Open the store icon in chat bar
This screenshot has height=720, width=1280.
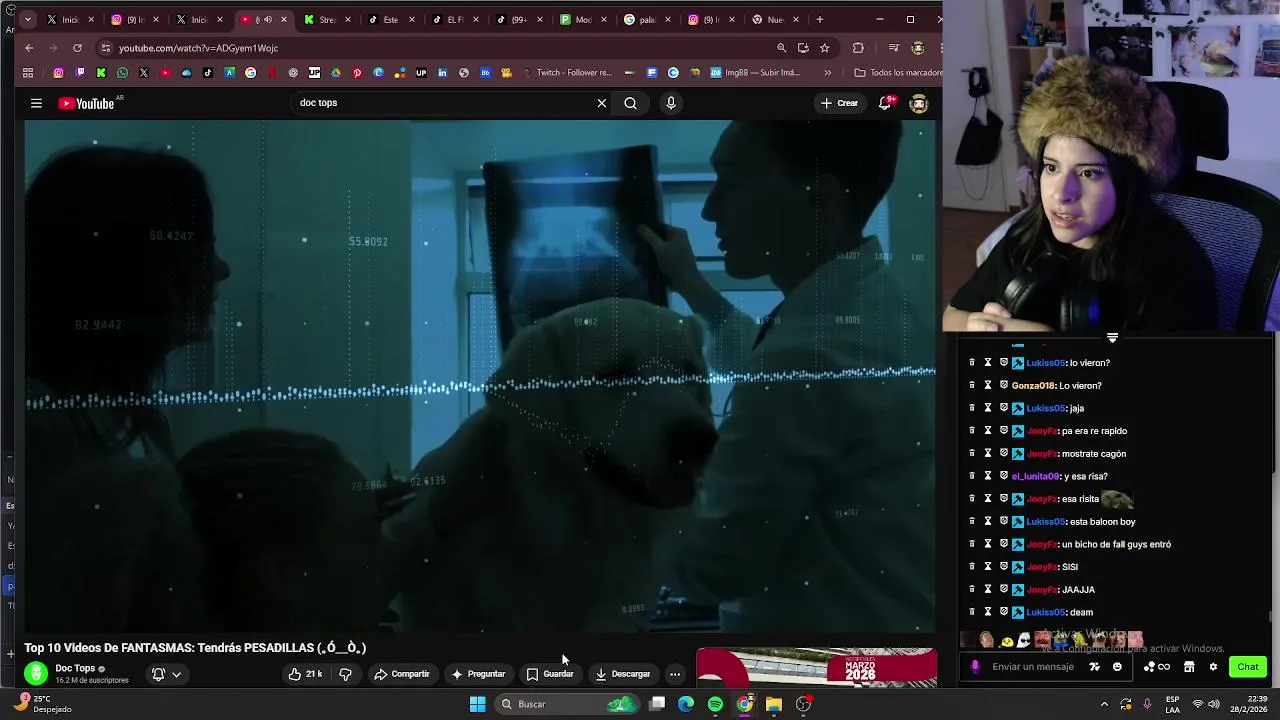click(1189, 667)
